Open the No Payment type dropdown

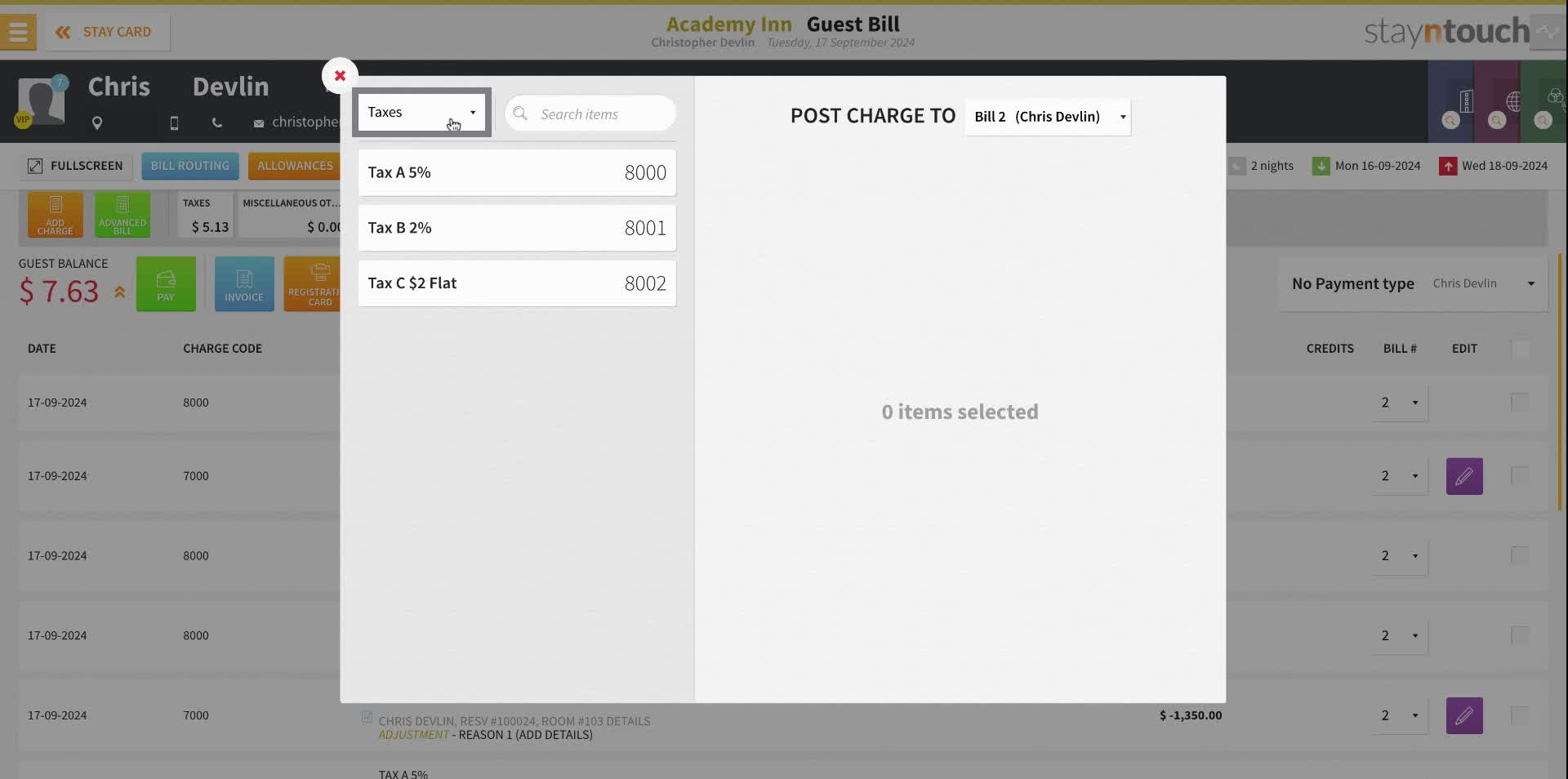(1413, 283)
